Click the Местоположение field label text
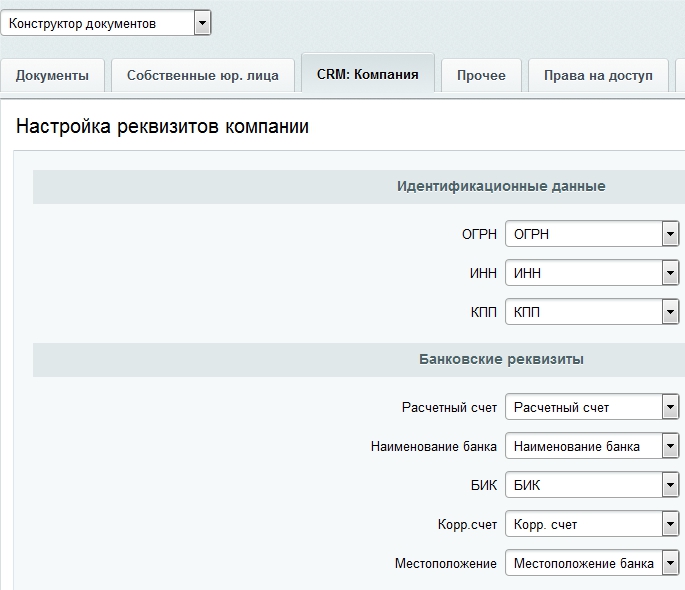The image size is (685, 590). [x=445, y=563]
